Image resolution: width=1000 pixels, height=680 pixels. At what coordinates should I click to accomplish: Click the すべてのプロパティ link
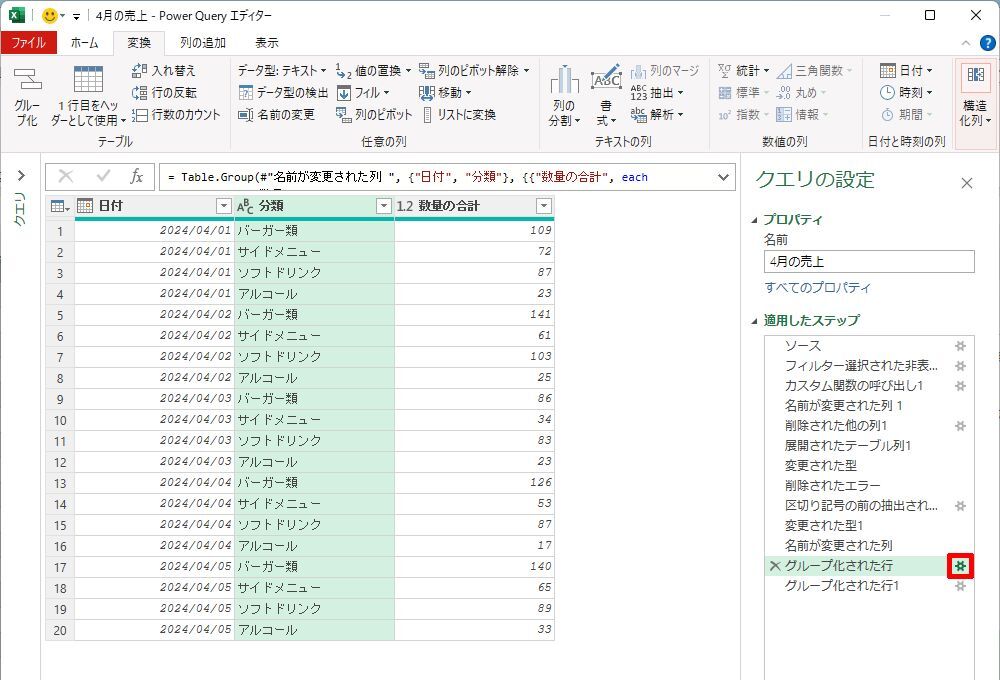(x=817, y=287)
